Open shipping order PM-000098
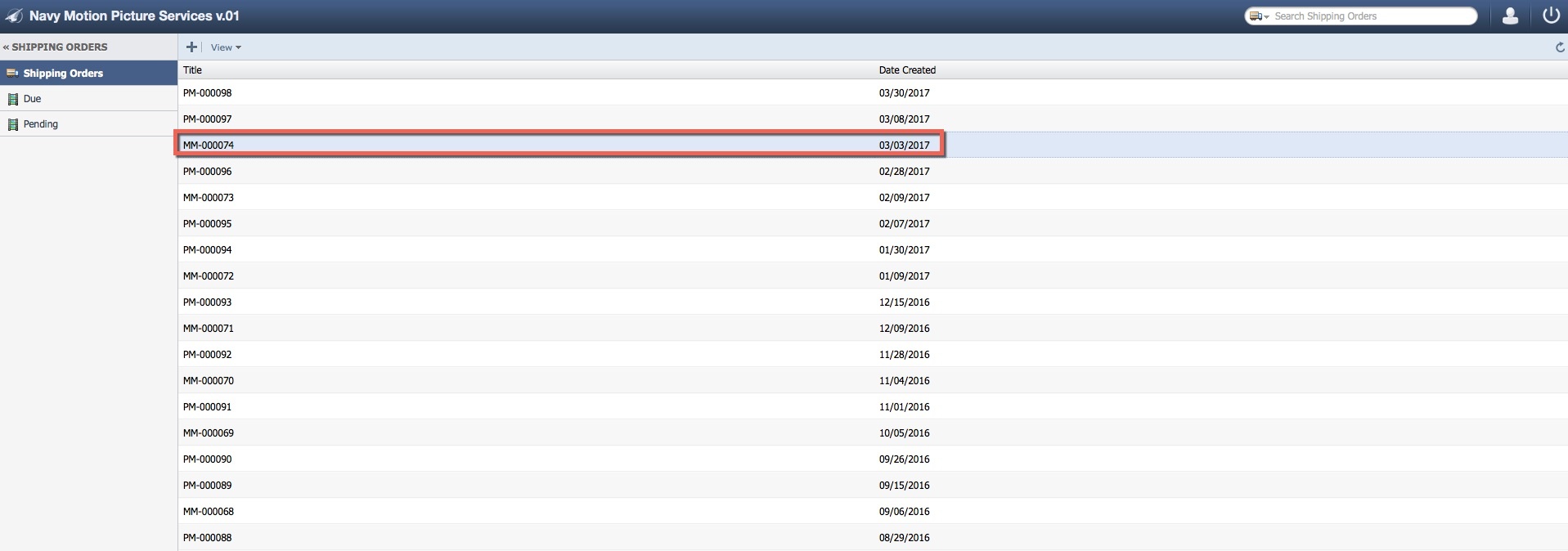This screenshot has height=551, width=1568. tap(208, 93)
